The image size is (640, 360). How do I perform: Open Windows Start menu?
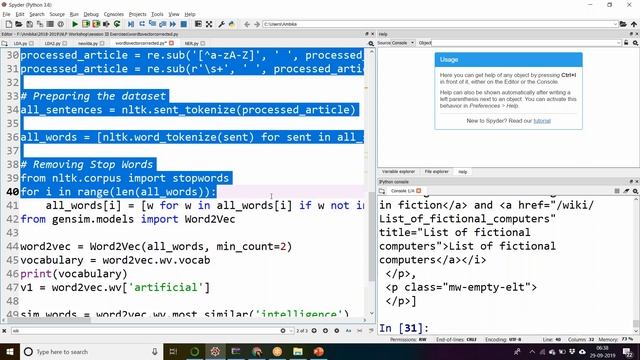coord(9,351)
